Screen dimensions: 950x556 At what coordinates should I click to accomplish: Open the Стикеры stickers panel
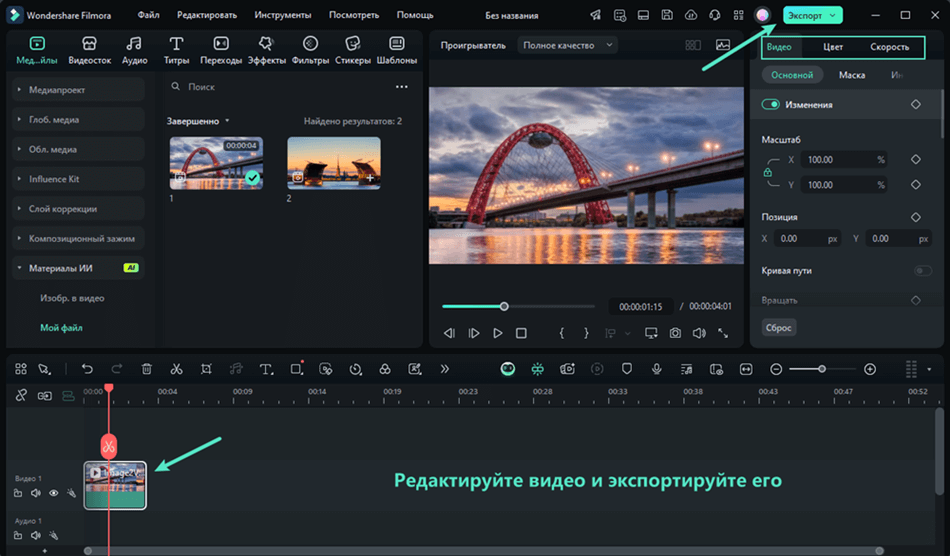click(353, 50)
